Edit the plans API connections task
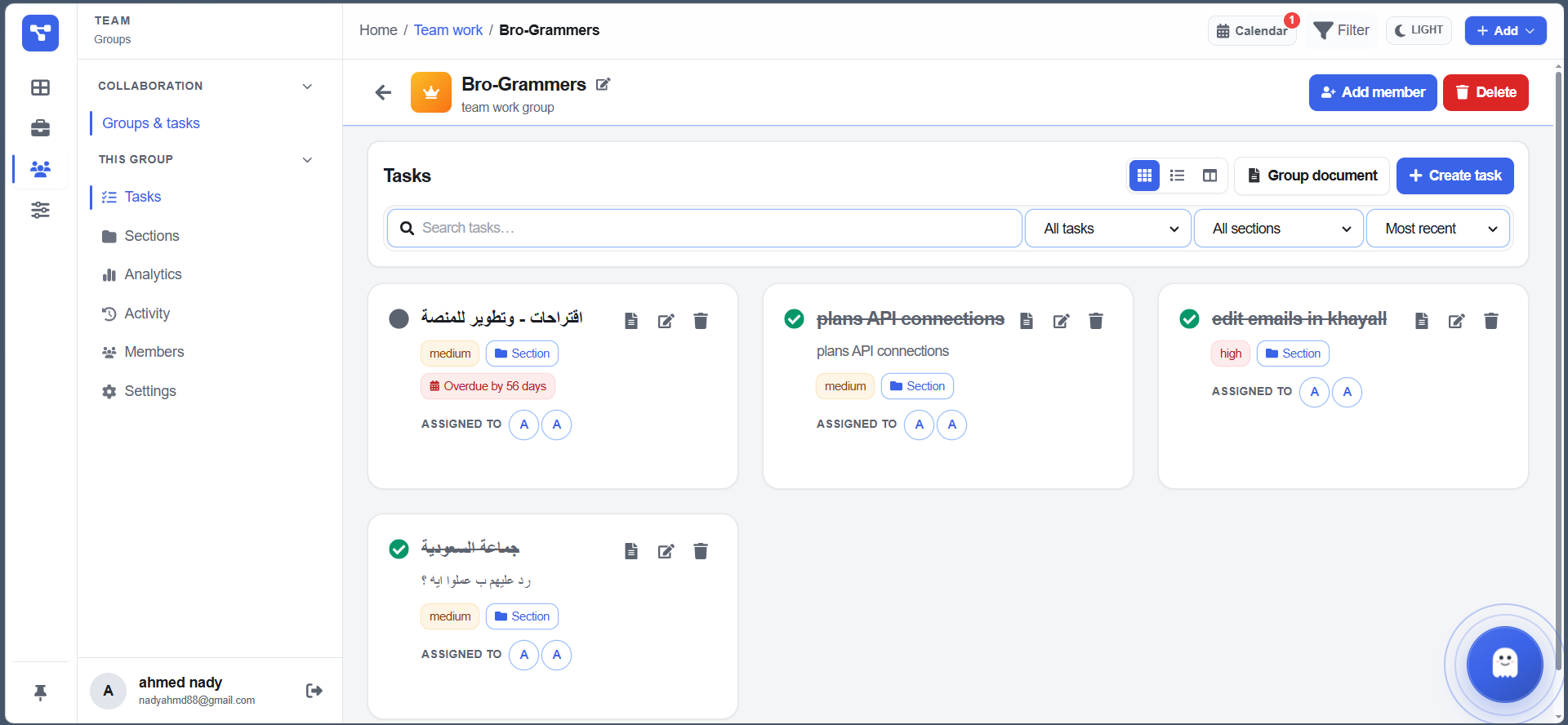1568x725 pixels. coord(1061,321)
